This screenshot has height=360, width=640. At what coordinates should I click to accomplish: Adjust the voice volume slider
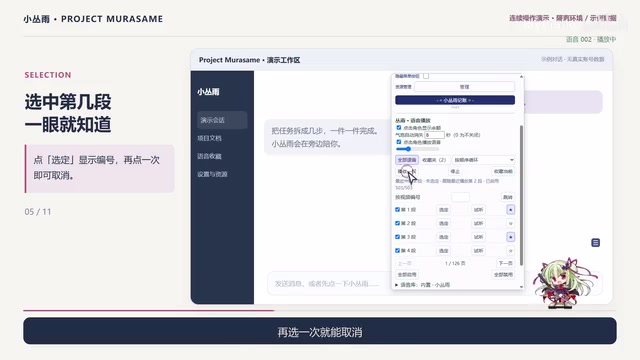[417, 149]
